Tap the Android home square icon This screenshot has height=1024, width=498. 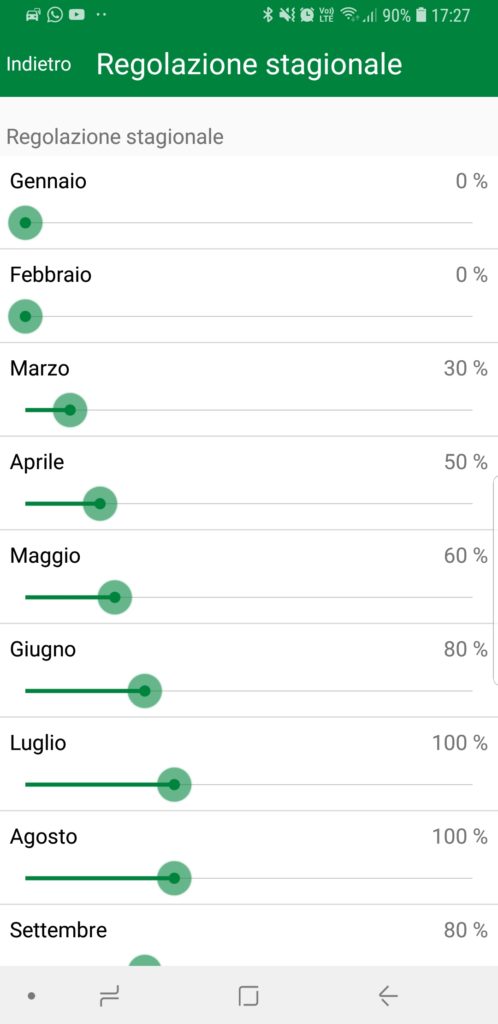tap(249, 995)
